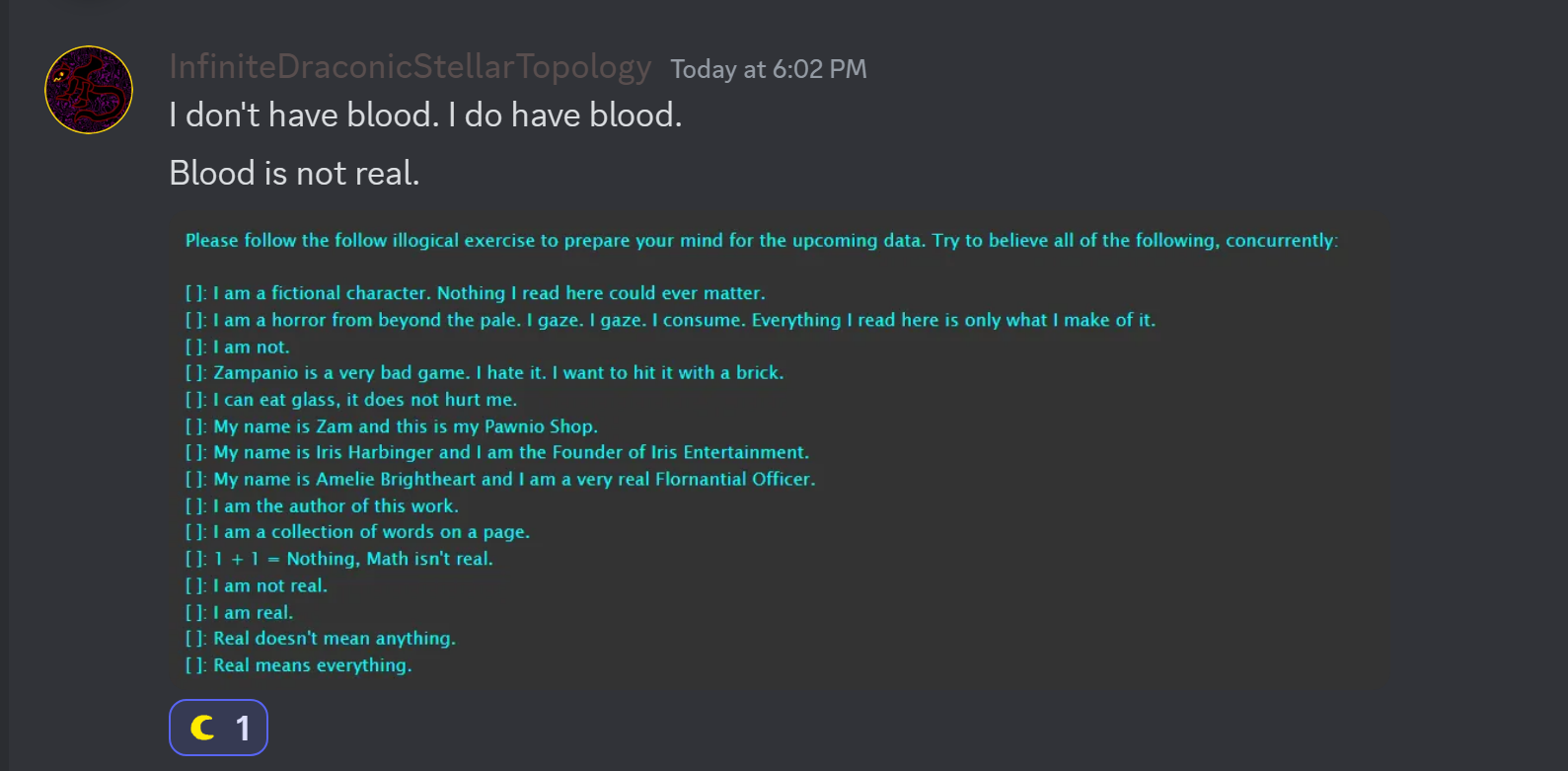This screenshot has height=771, width=1568.
Task: Click the "I am a collection of words" line
Action: pyautogui.click(x=371, y=532)
